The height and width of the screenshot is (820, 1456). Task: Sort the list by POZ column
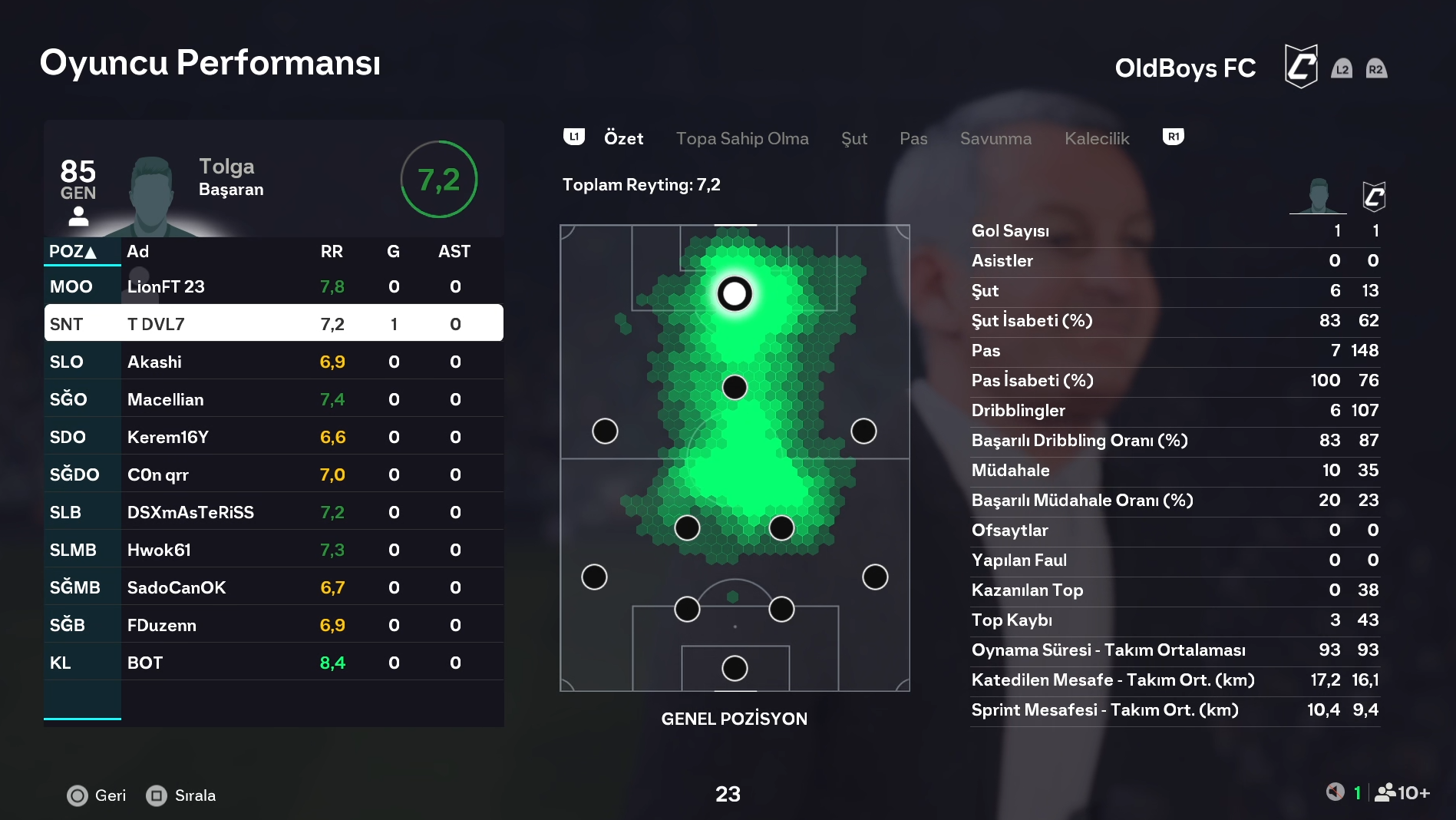coord(73,252)
